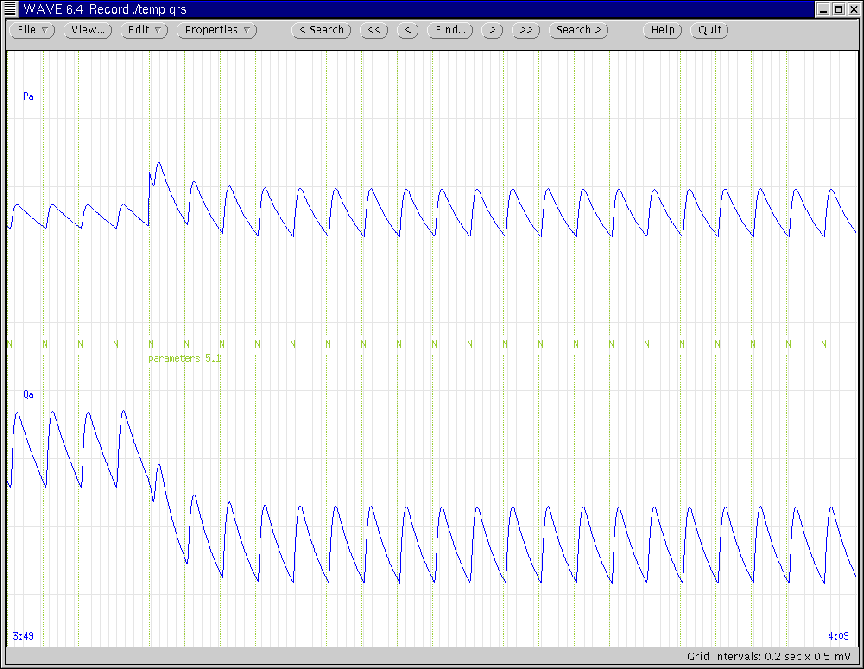The image size is (864, 669).
Task: Select the 'parameters 5.1' annotation text
Action: (185, 357)
